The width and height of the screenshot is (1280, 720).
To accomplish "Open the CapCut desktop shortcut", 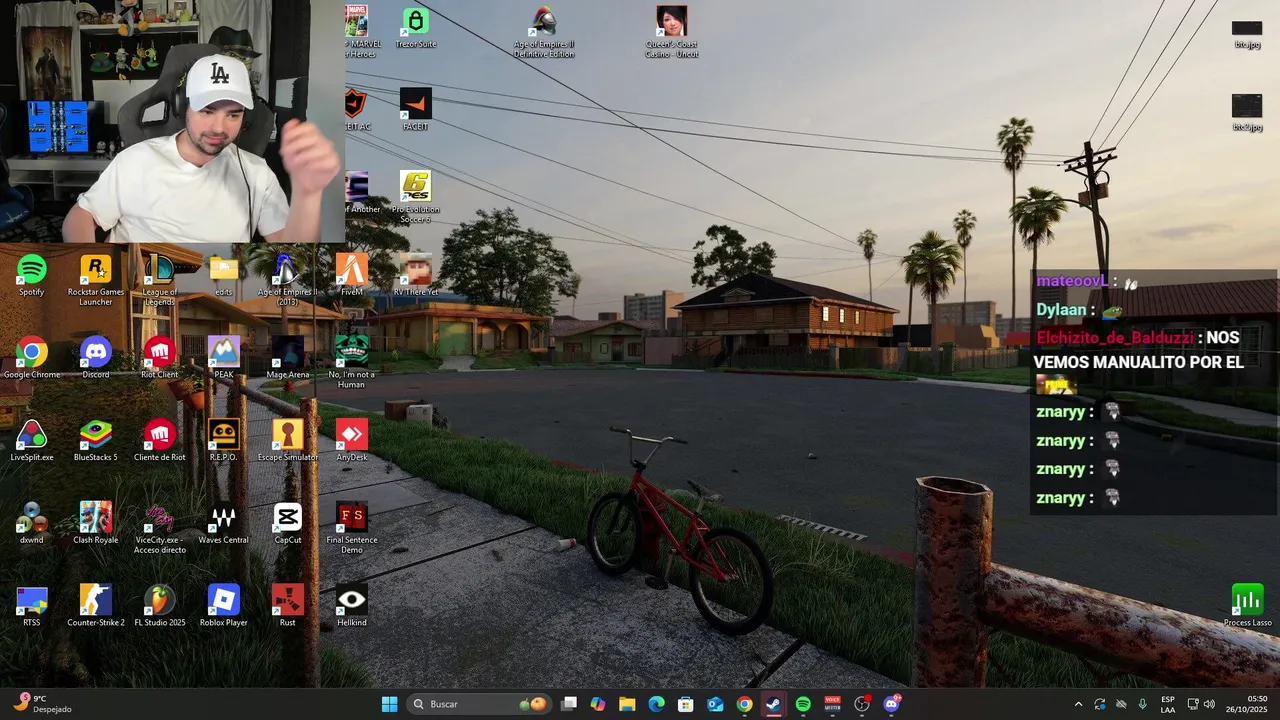I will 287,524.
